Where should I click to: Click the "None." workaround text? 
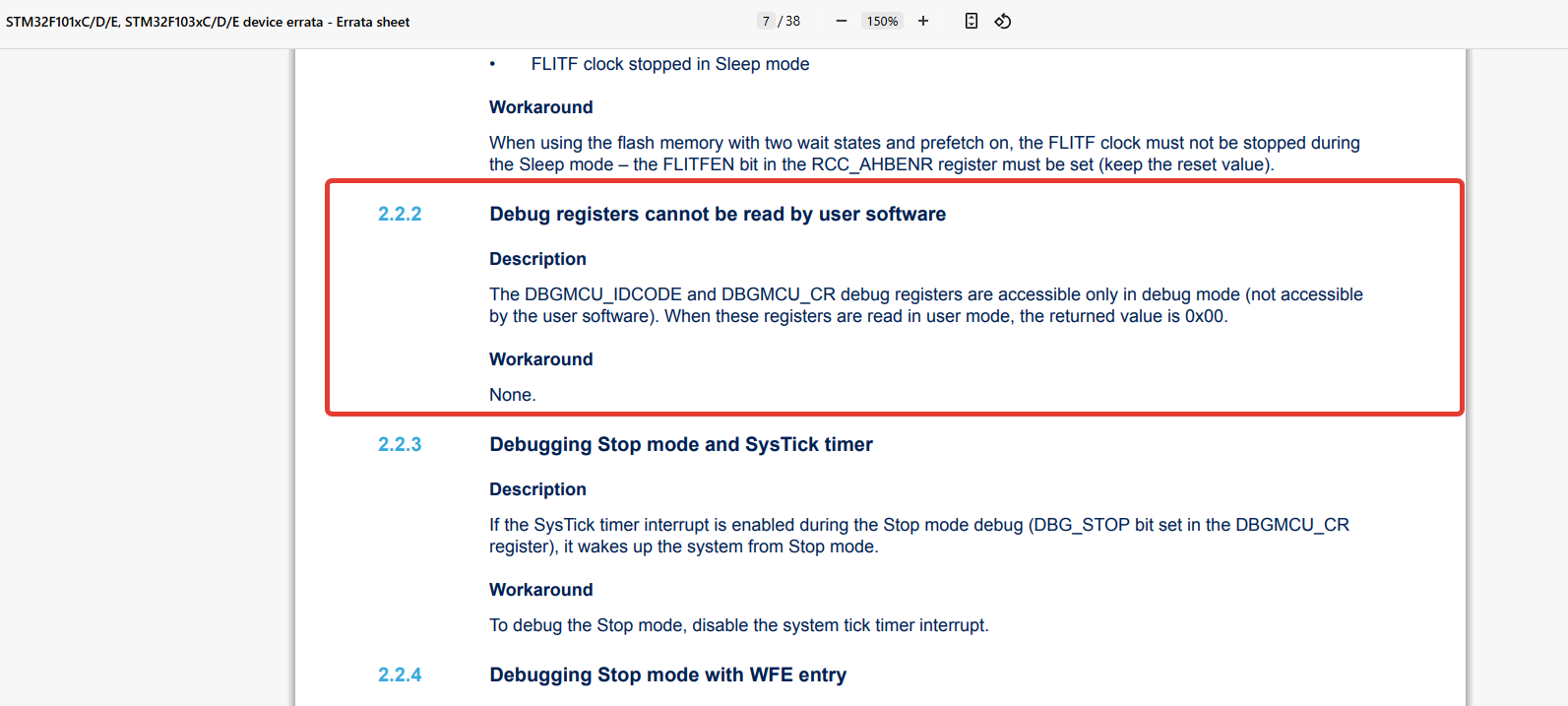[x=513, y=395]
